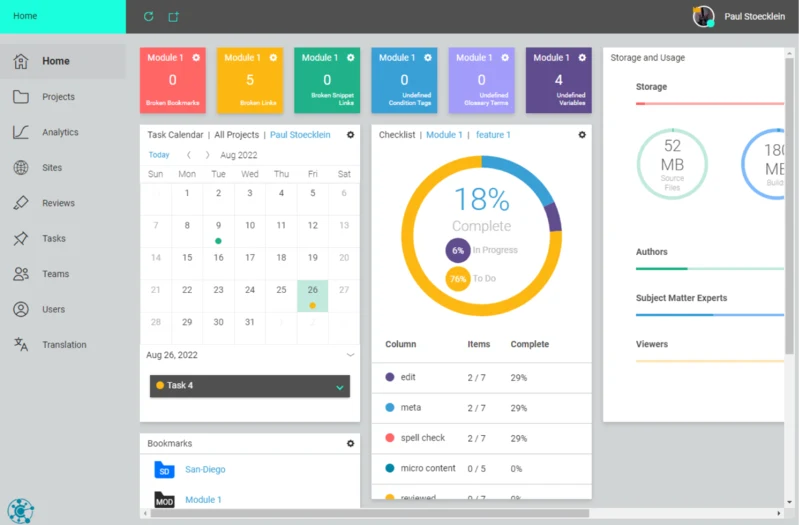
Task: Click the Complete column header
Action: 529,344
